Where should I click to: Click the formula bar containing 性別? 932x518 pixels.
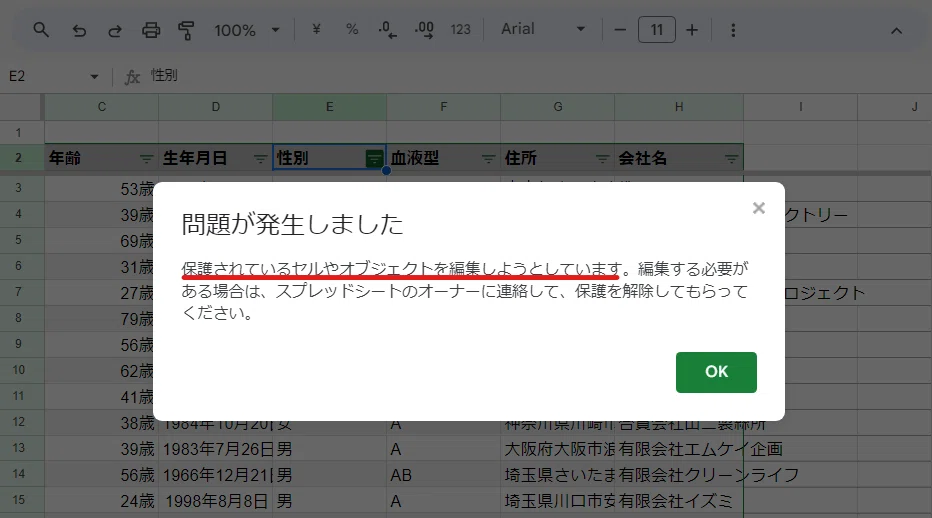pyautogui.click(x=535, y=76)
